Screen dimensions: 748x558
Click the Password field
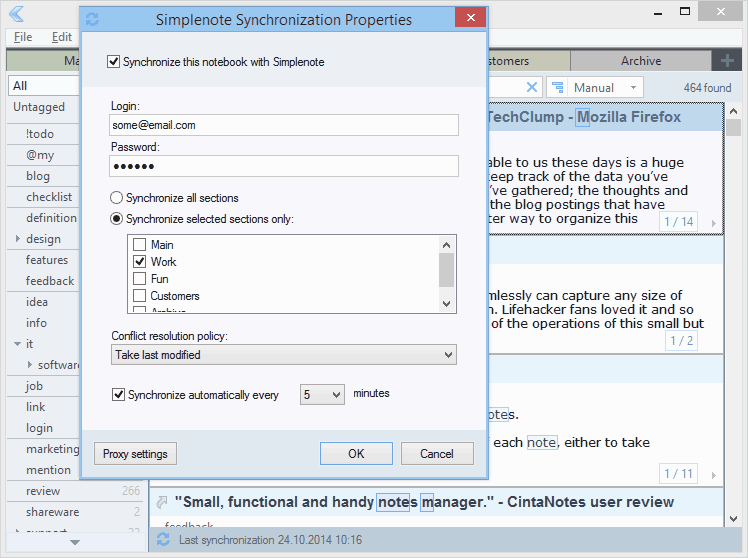pyautogui.click(x=284, y=166)
